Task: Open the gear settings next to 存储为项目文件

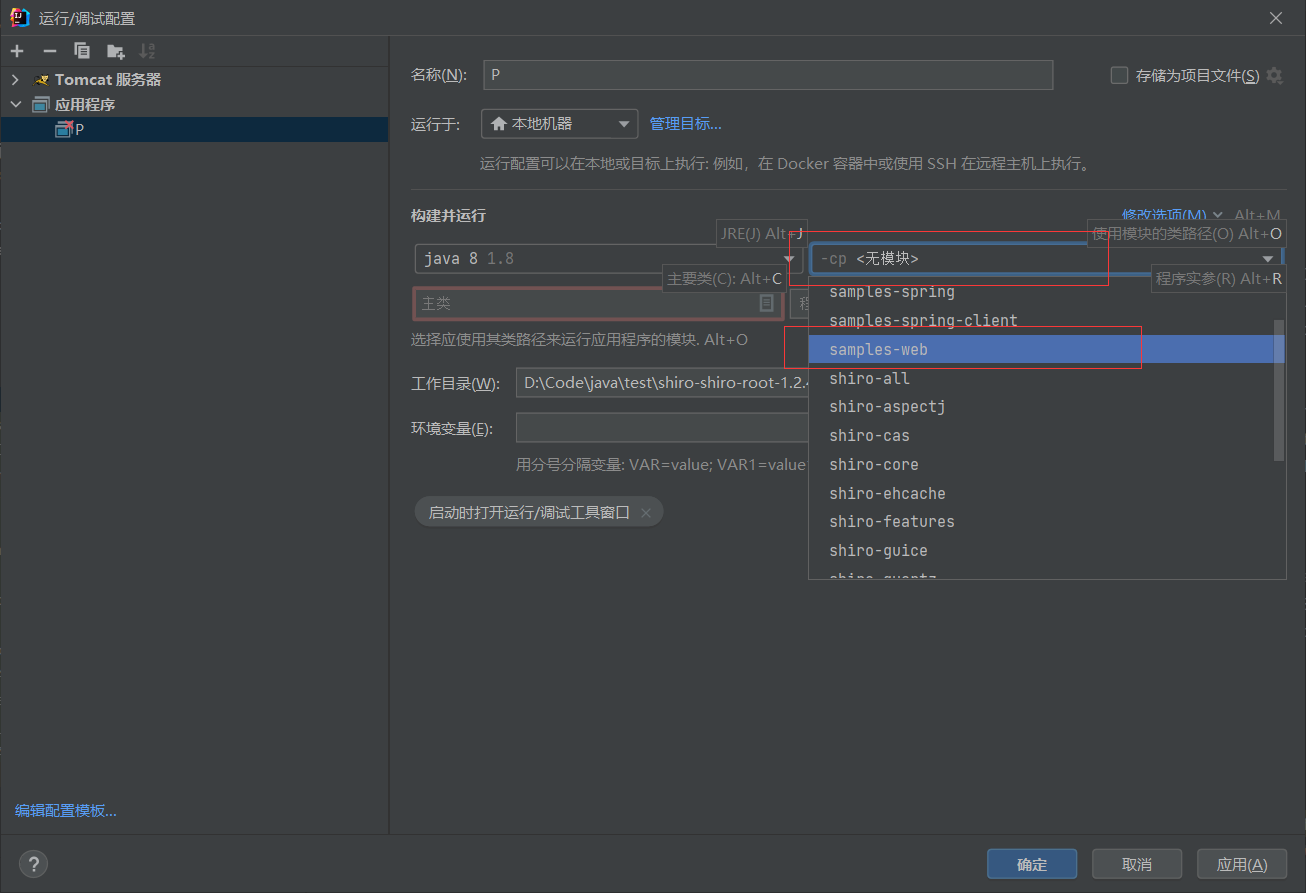Action: pos(1274,76)
